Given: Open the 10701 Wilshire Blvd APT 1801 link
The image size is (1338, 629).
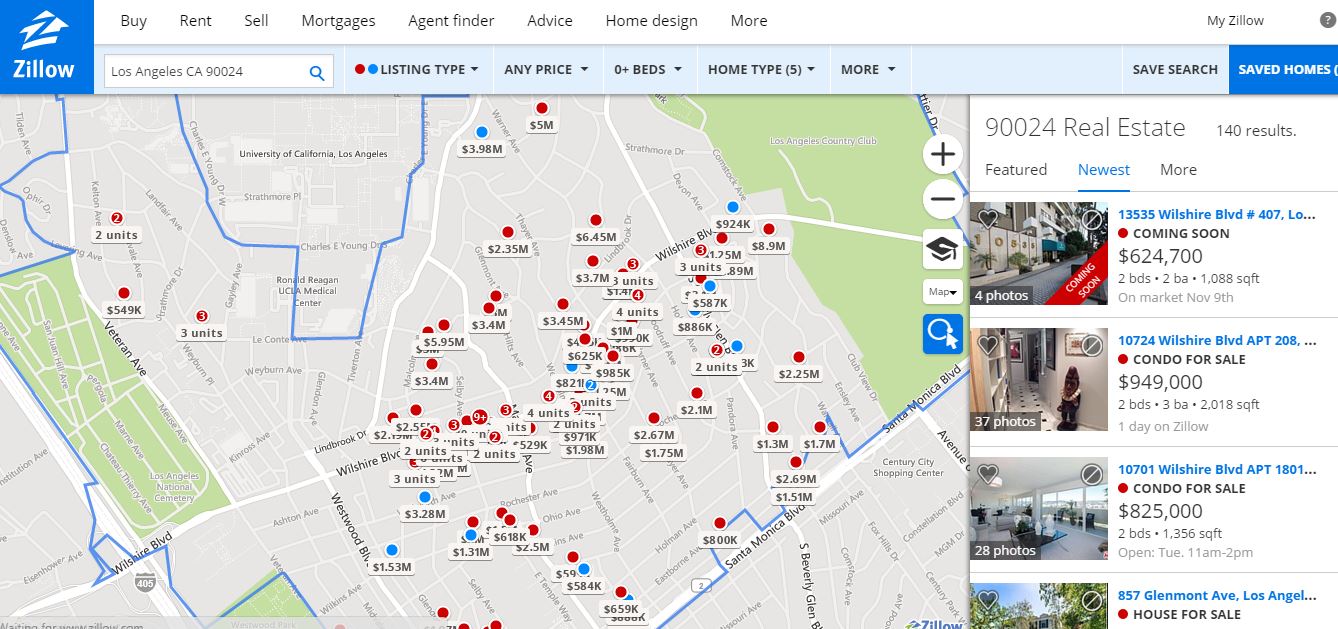Looking at the screenshot, I should tap(1217, 469).
